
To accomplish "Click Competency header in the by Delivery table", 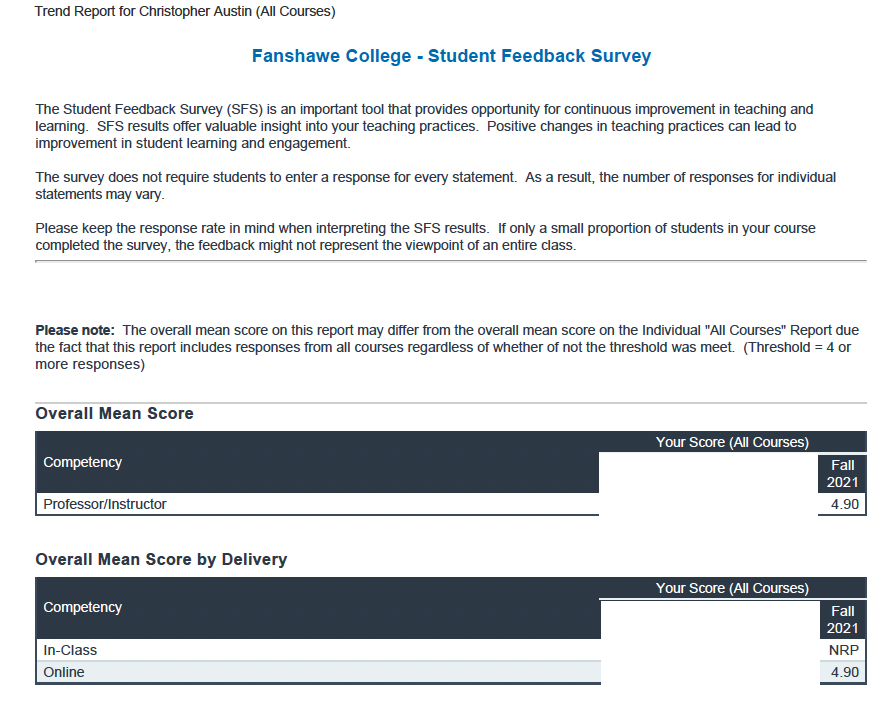I will tap(82, 607).
